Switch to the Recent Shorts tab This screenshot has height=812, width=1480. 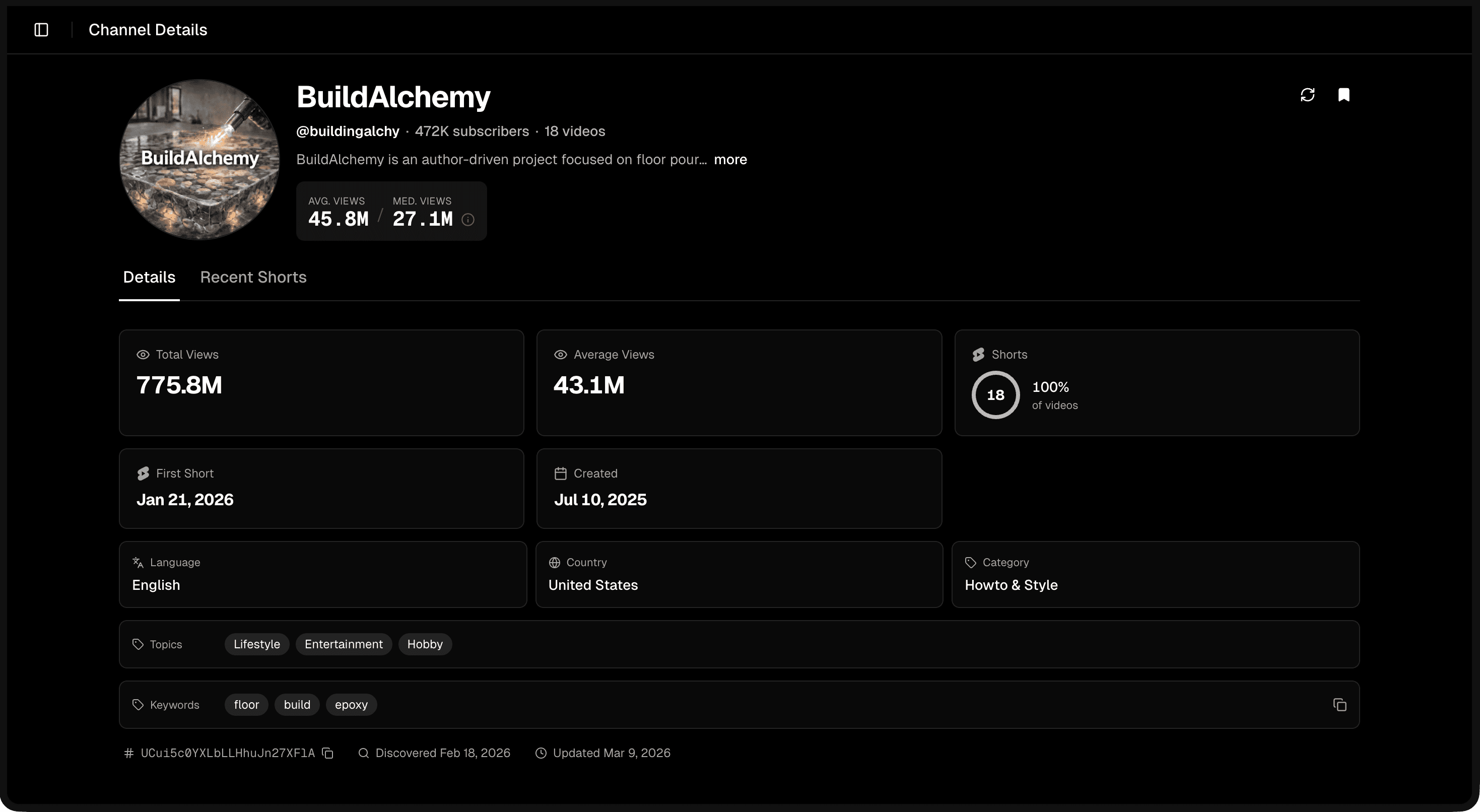click(253, 277)
